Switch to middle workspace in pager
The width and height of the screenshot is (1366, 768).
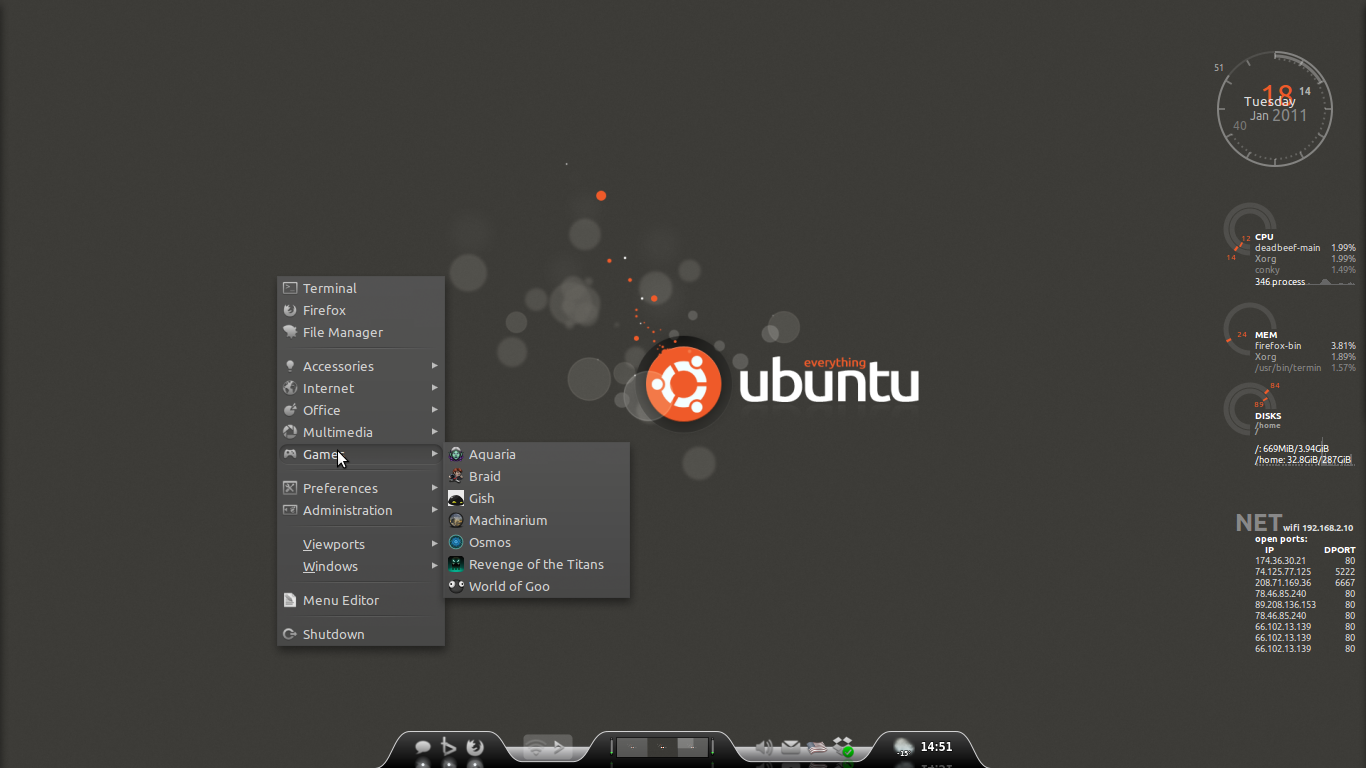coord(662,747)
